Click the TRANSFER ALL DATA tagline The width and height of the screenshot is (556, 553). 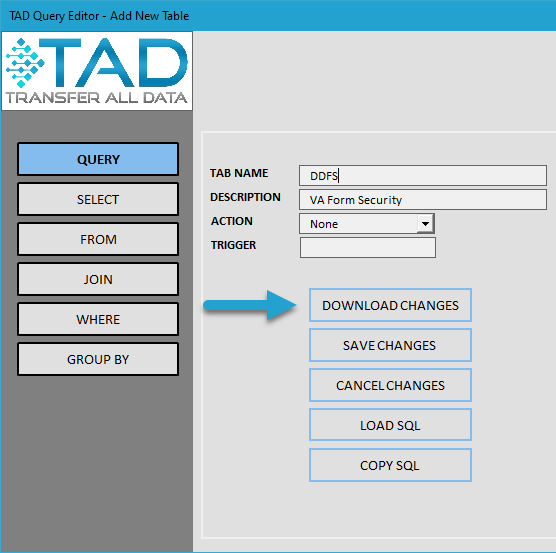(96, 98)
